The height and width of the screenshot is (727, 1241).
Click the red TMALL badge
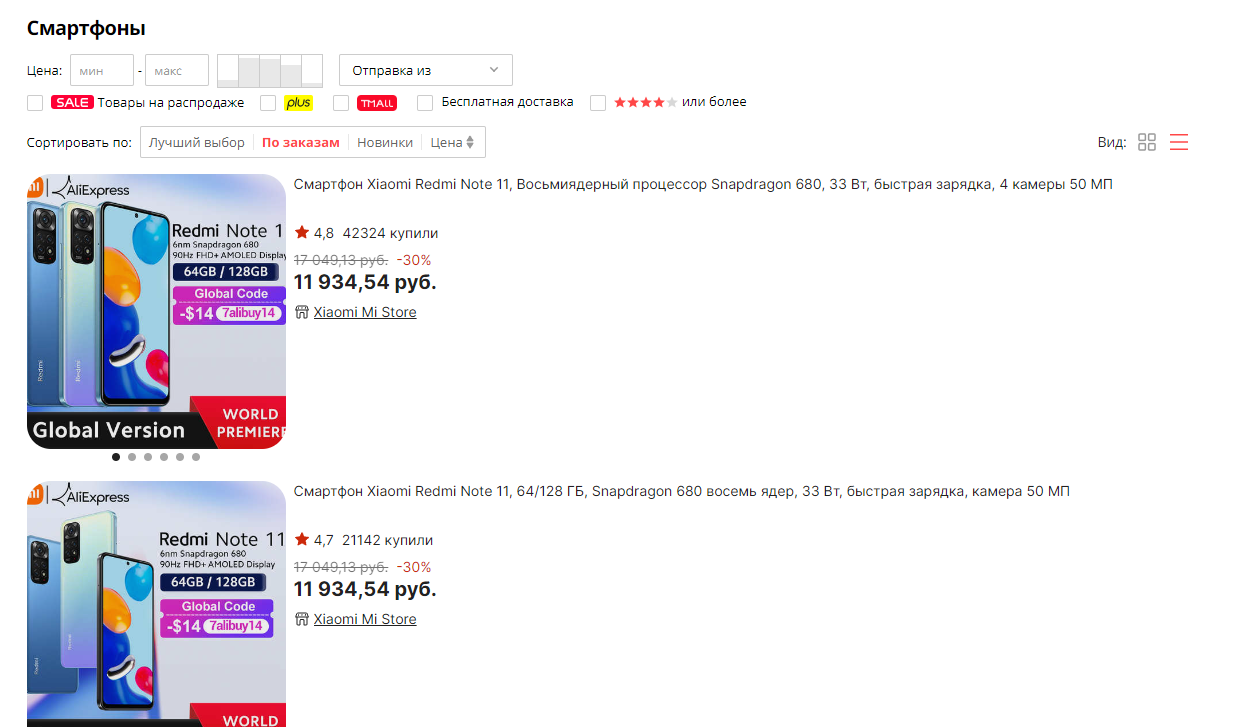[x=377, y=102]
